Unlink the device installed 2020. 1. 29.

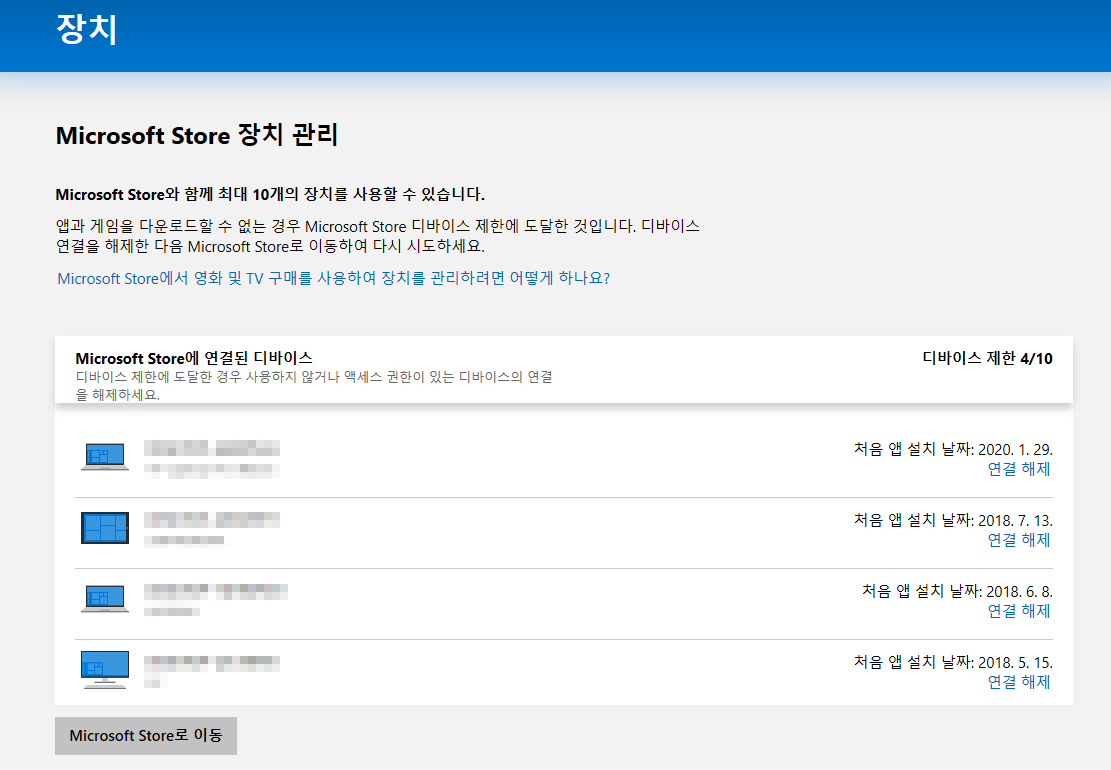pos(1019,469)
